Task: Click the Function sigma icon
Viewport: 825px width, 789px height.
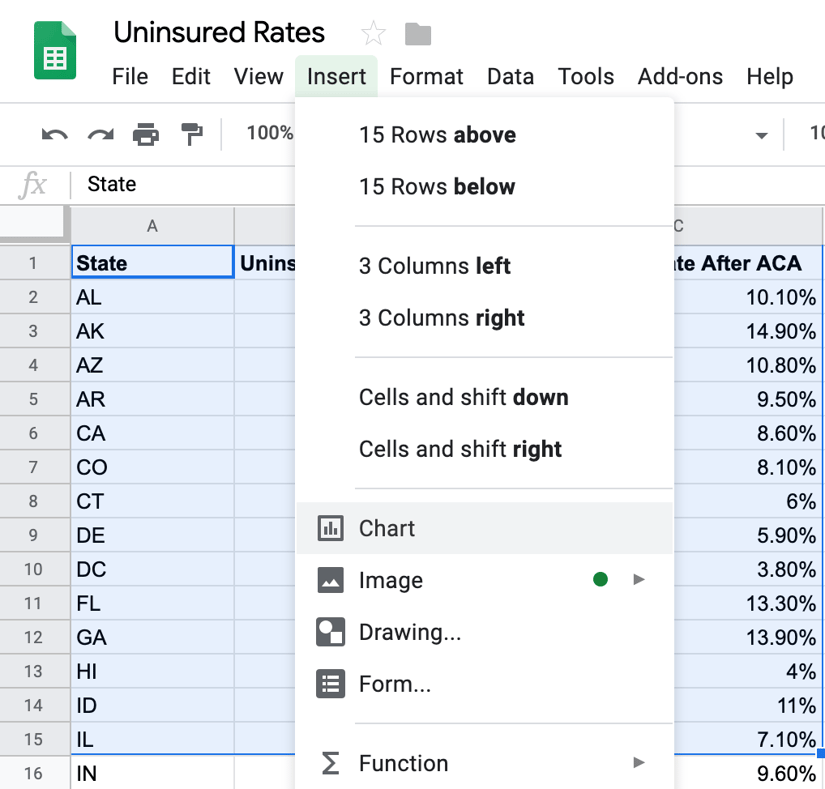Action: 330,761
